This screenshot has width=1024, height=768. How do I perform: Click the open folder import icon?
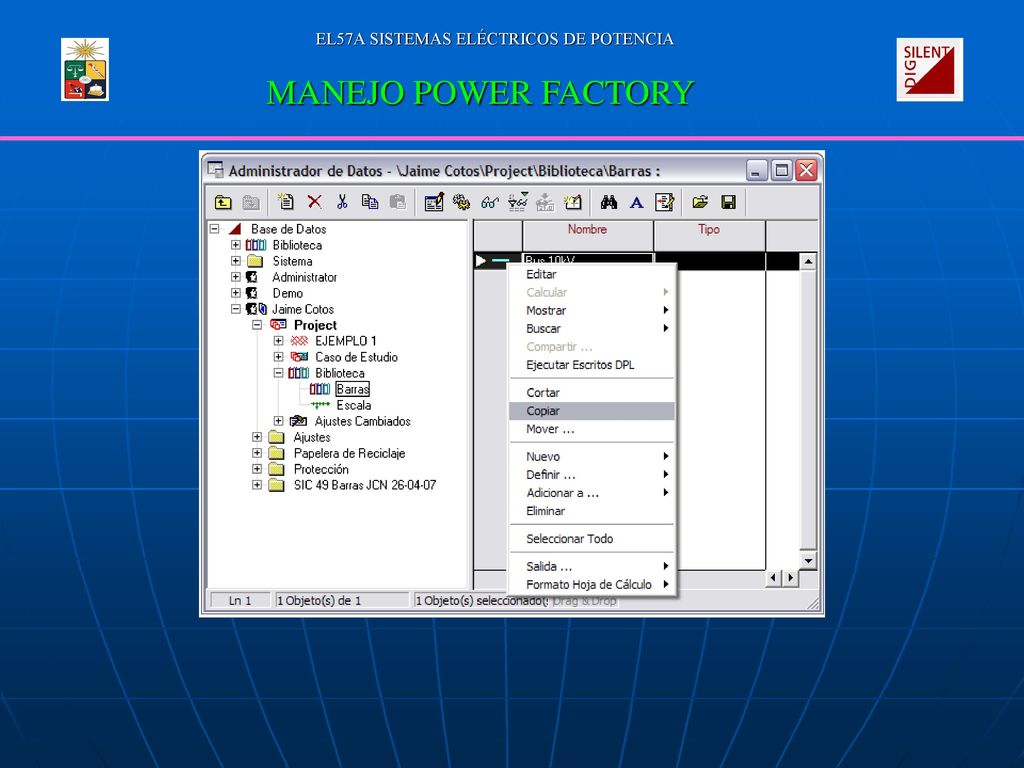[x=700, y=202]
